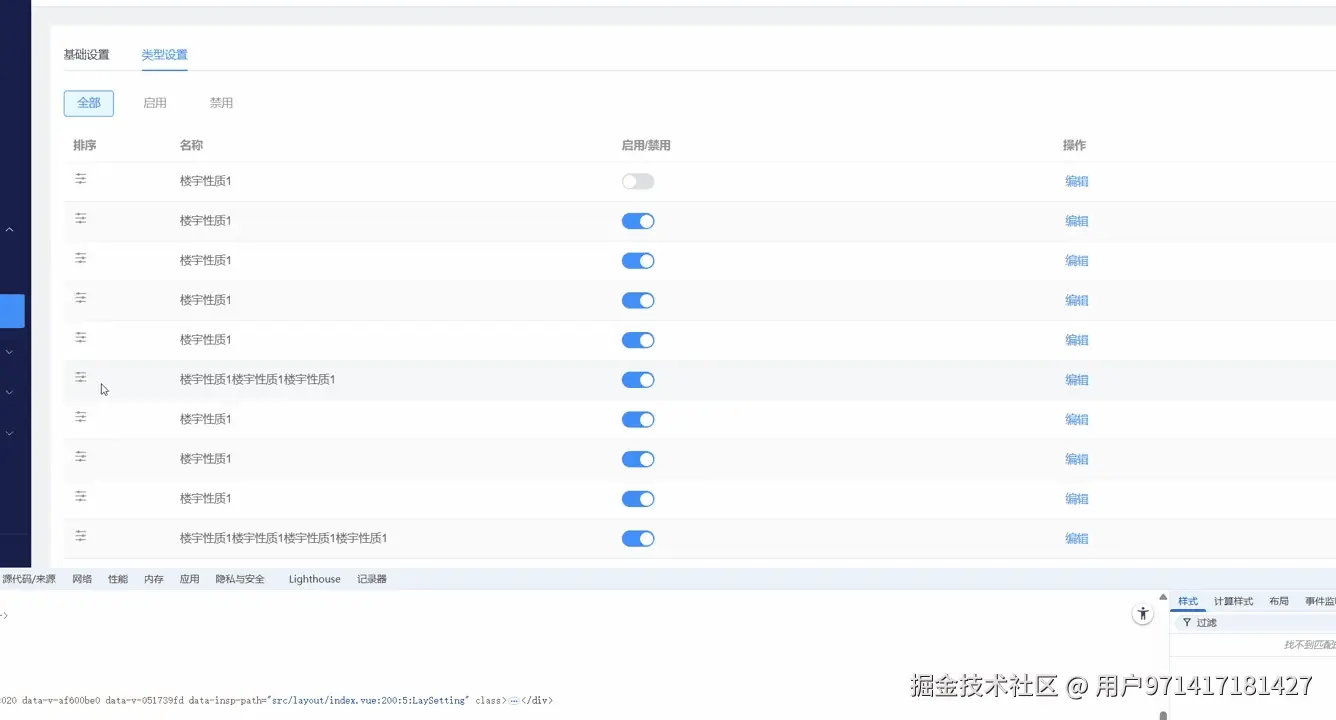This screenshot has width=1336, height=720.
Task: Select the 启用 filter button
Action: [x=155, y=103]
